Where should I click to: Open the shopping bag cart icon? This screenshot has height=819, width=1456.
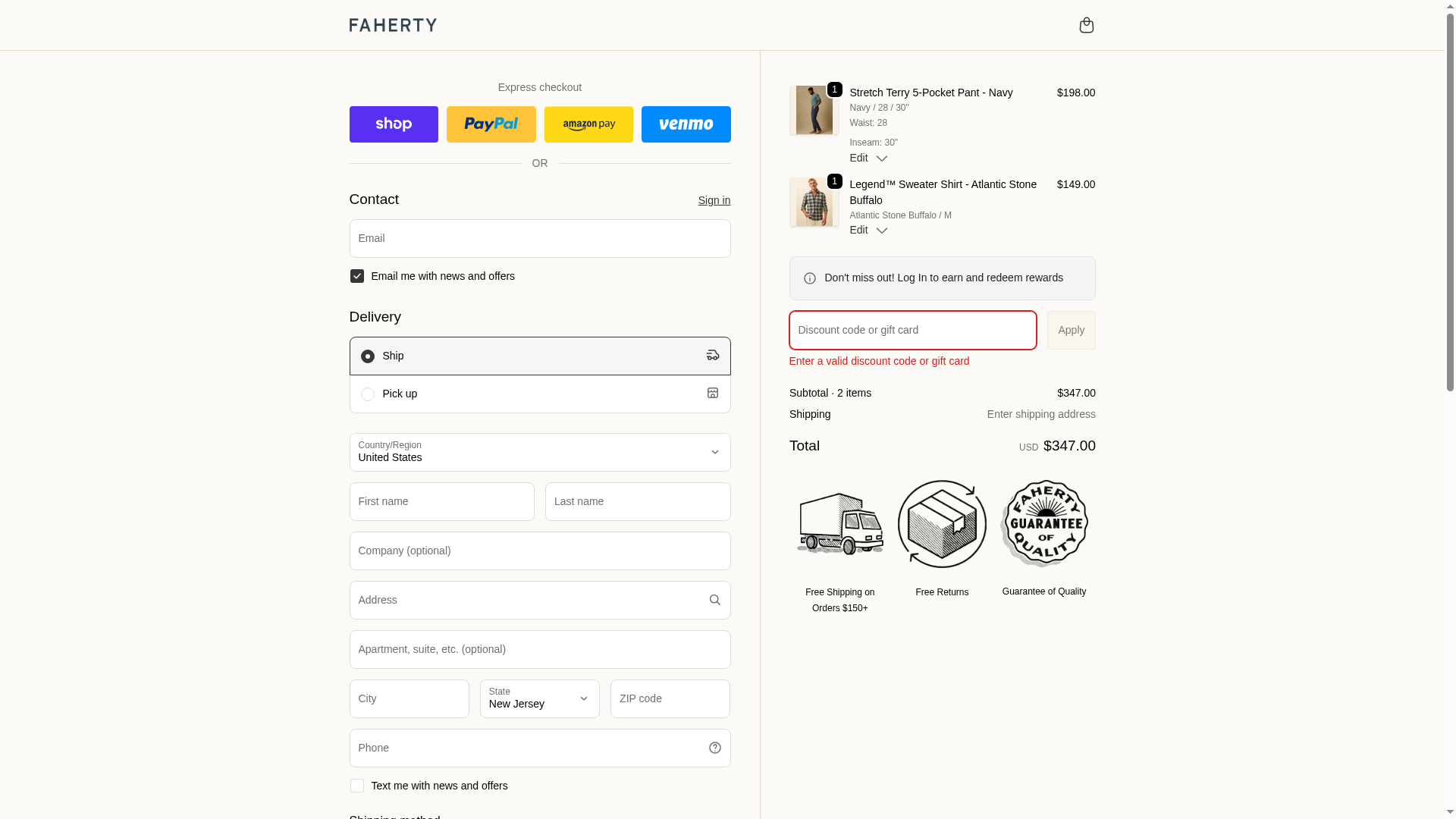click(1086, 25)
